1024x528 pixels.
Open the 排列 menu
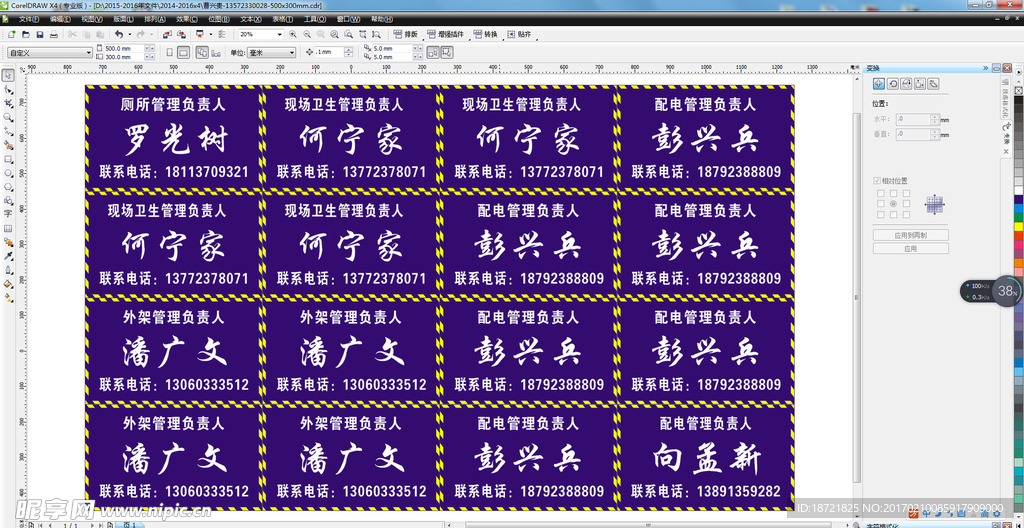coord(155,20)
